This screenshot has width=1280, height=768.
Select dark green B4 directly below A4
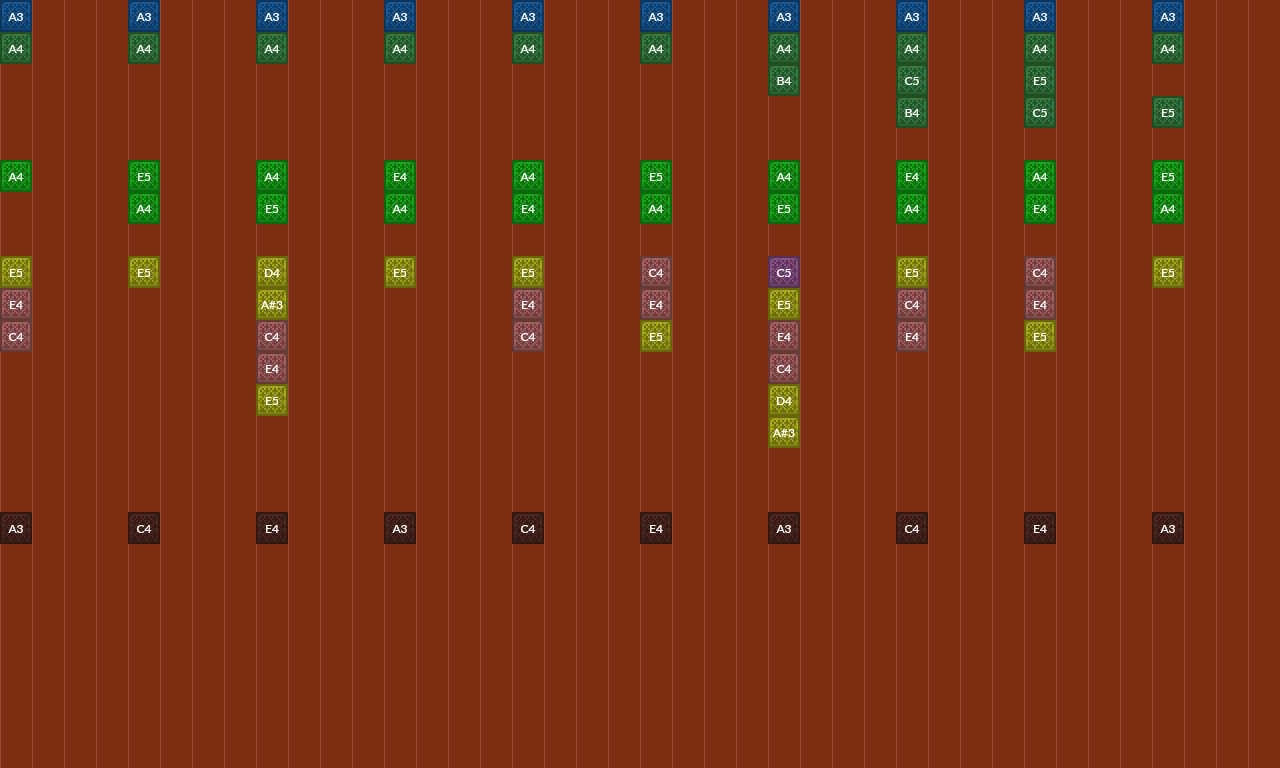(x=784, y=80)
